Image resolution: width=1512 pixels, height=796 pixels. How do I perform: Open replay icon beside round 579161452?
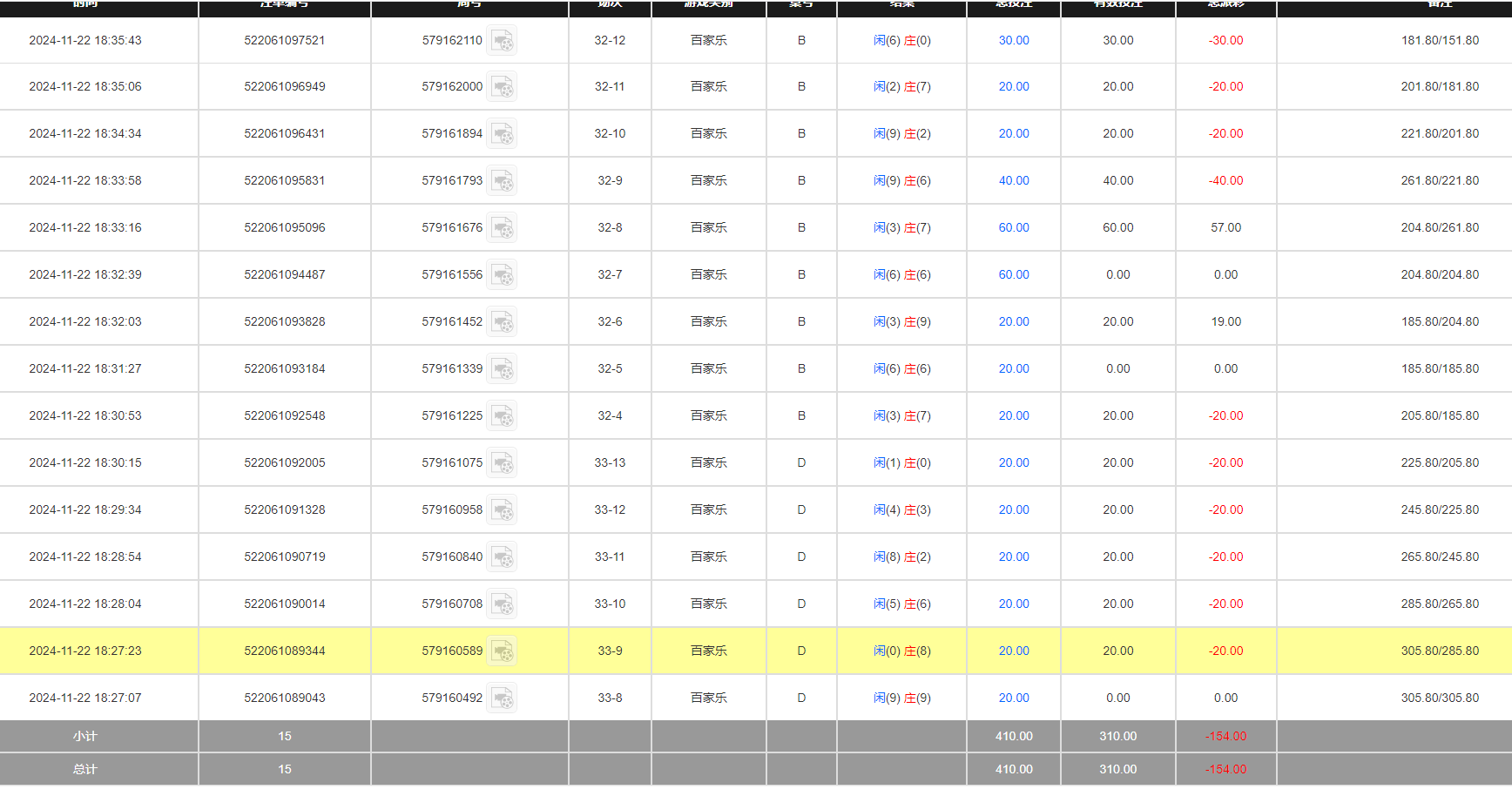coord(502,322)
